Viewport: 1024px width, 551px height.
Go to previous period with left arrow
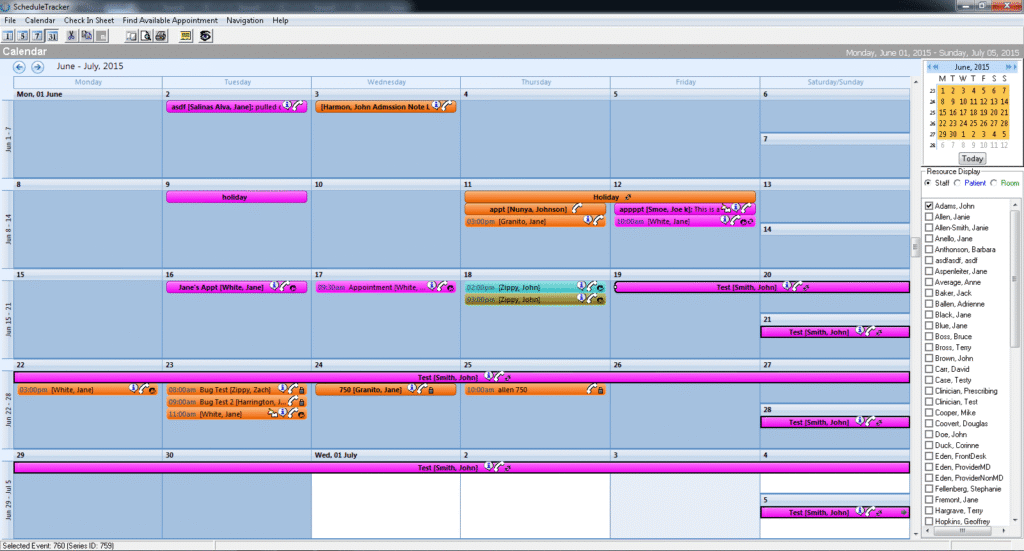tap(19, 67)
